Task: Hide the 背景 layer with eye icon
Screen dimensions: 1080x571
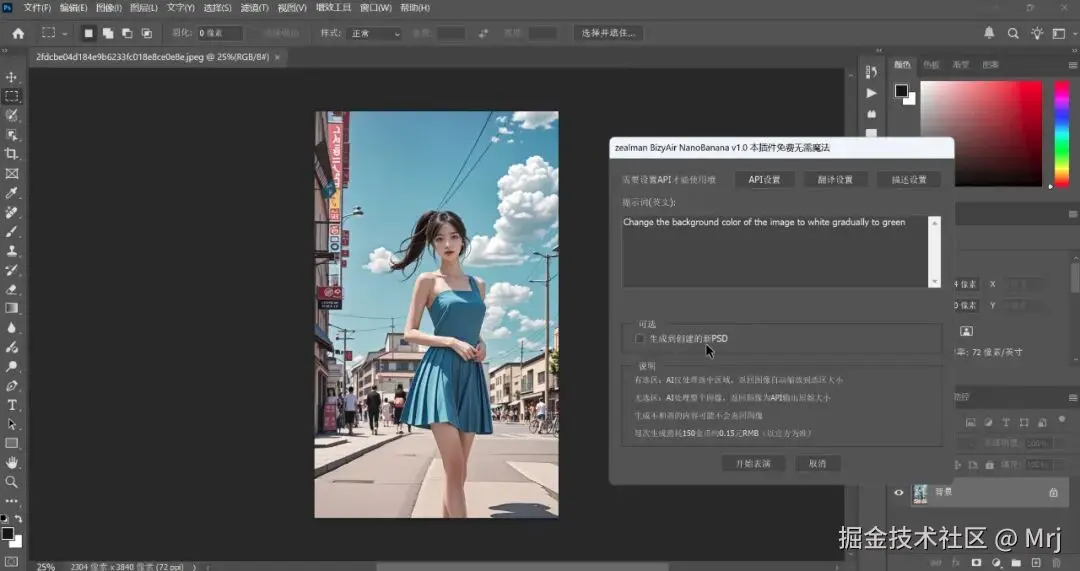Action: pyautogui.click(x=898, y=492)
